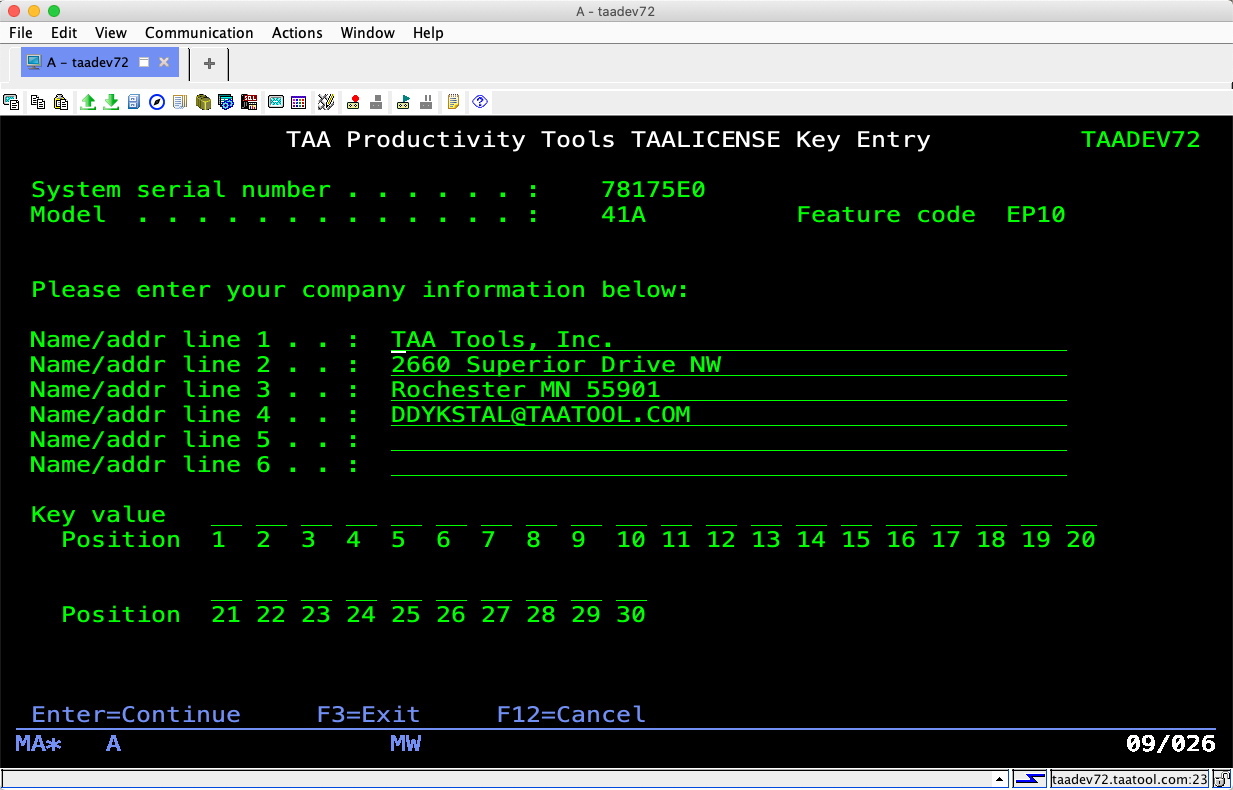The height and width of the screenshot is (790, 1233).
Task: Add a new session with plus tab
Action: tap(209, 63)
